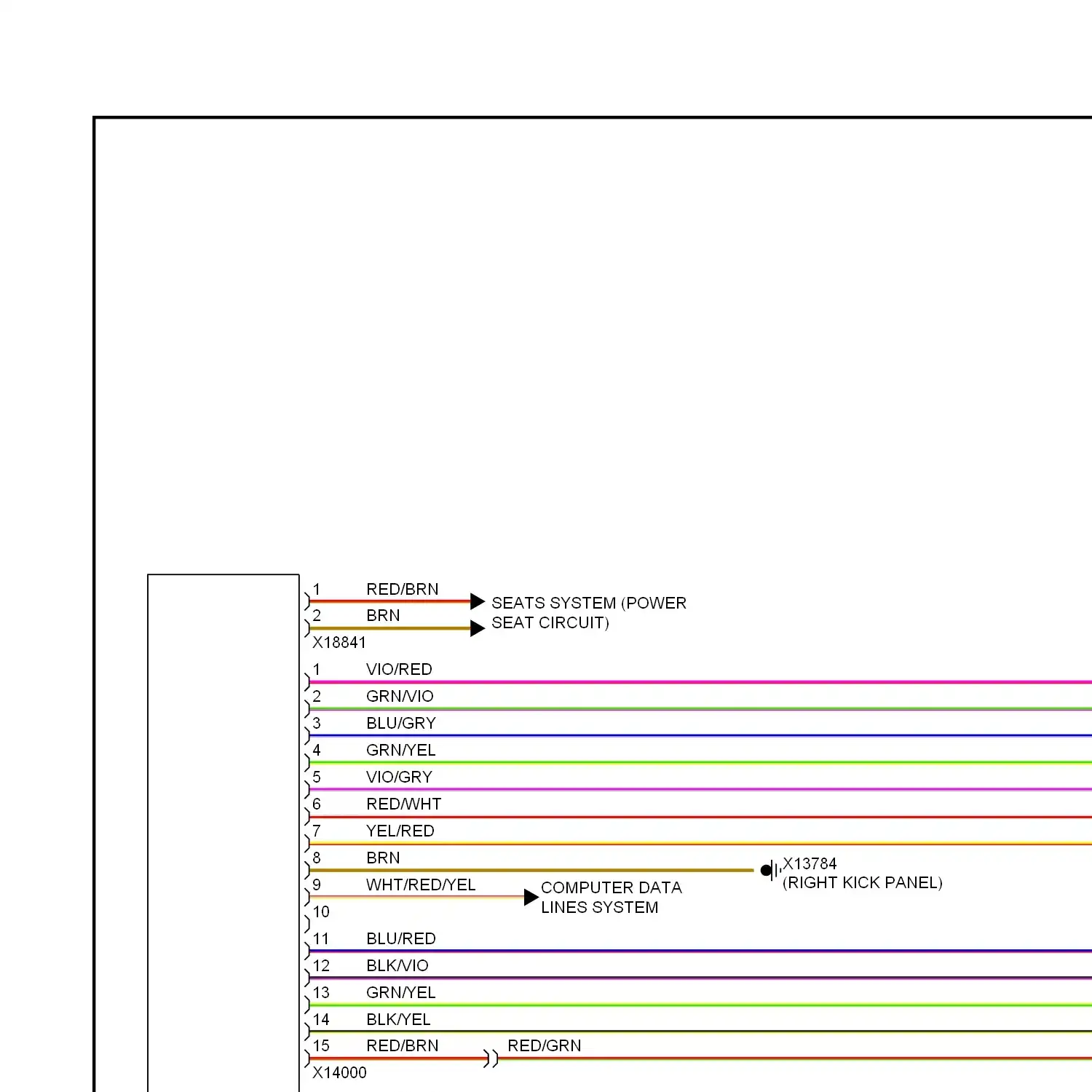Select the VIO/GRY wire label
The width and height of the screenshot is (1092, 1092).
(399, 777)
